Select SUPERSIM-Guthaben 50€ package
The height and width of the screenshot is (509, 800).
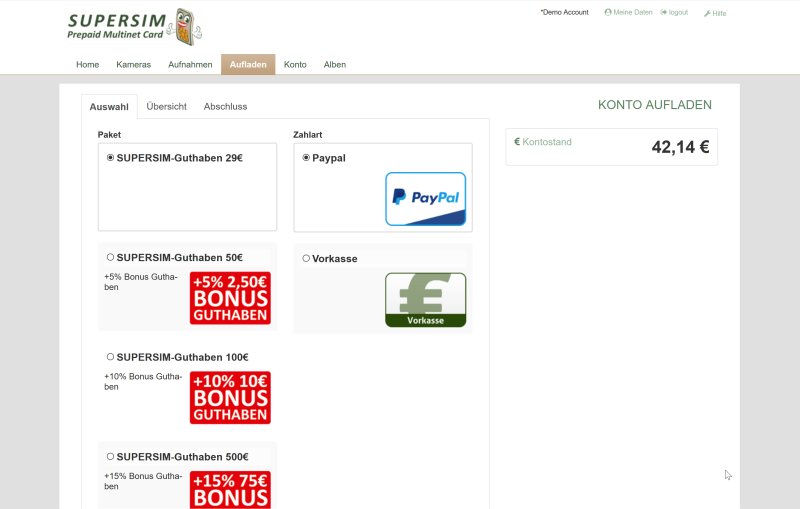pyautogui.click(x=110, y=257)
